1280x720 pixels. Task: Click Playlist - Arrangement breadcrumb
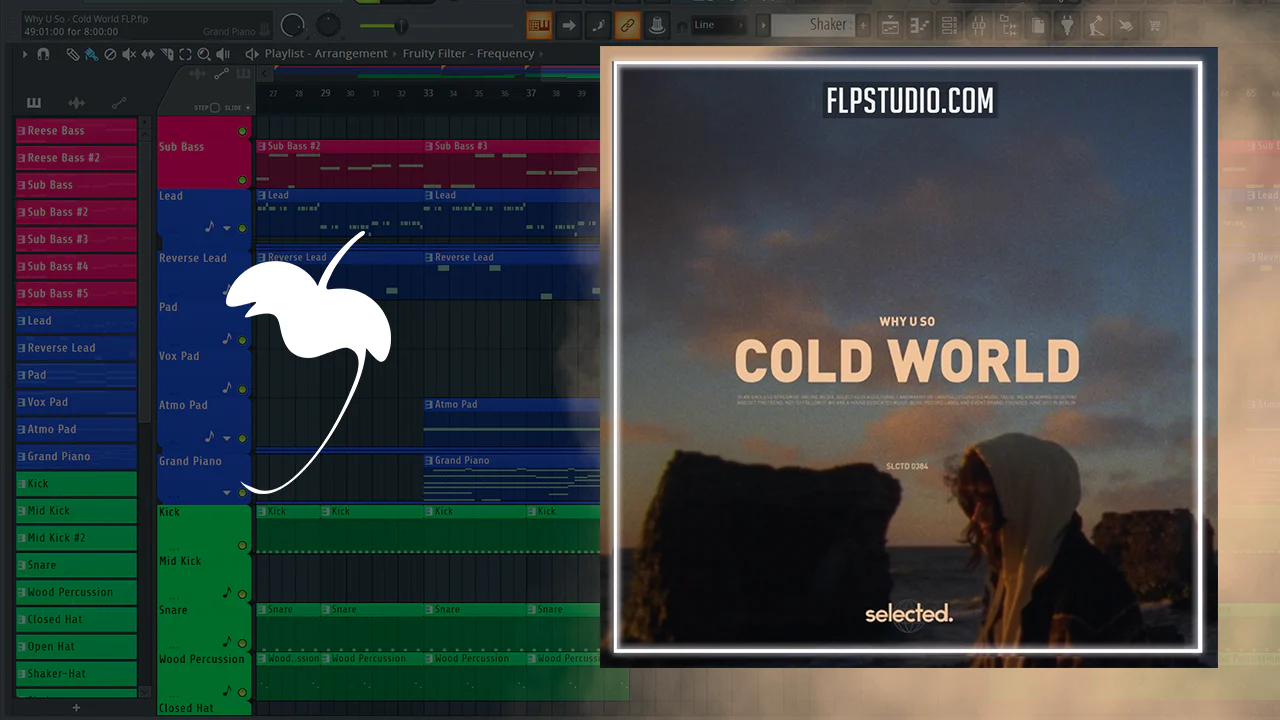pyautogui.click(x=326, y=54)
